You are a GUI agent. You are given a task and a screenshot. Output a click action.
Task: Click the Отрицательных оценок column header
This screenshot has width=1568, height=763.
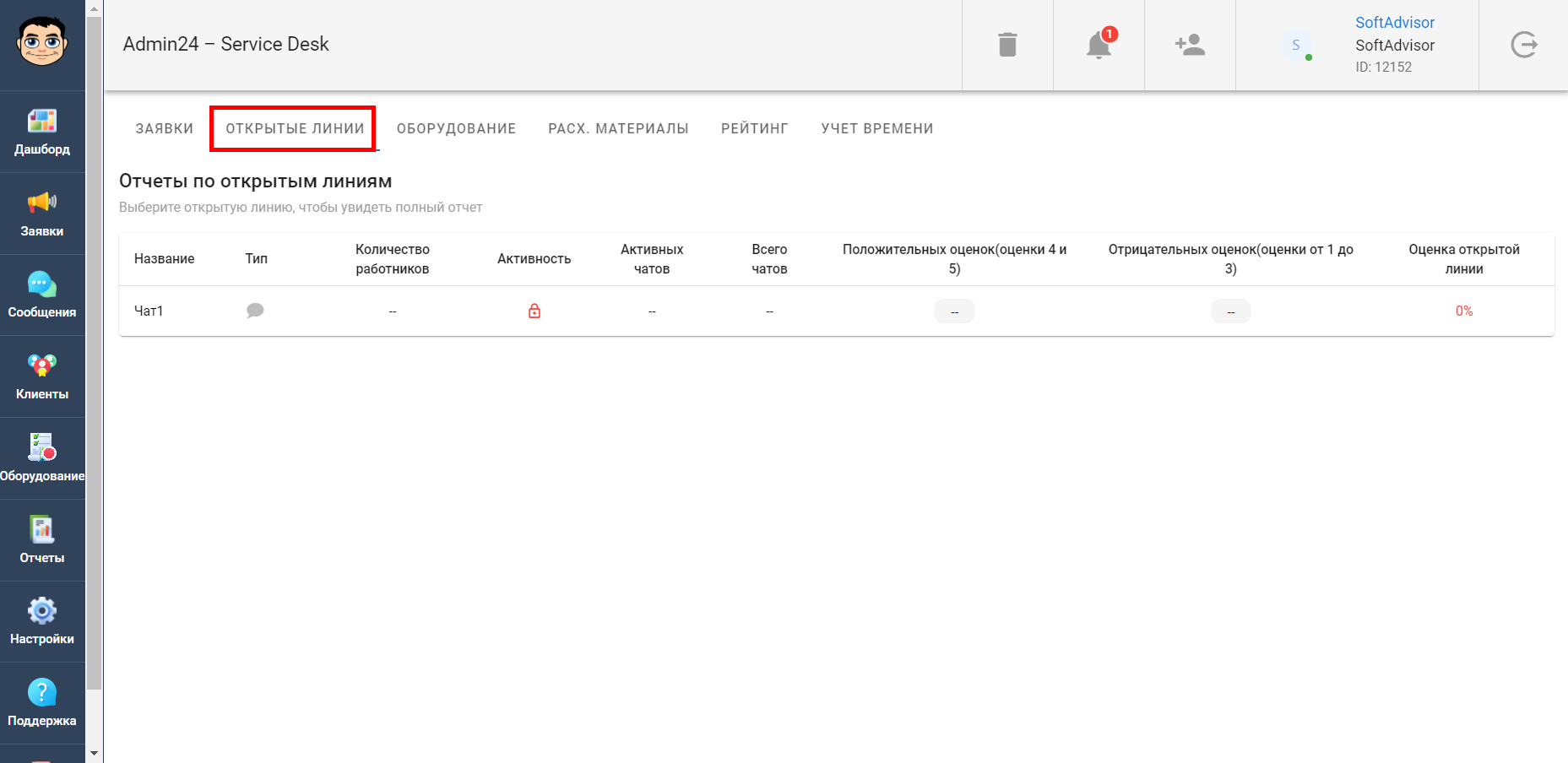(x=1231, y=259)
